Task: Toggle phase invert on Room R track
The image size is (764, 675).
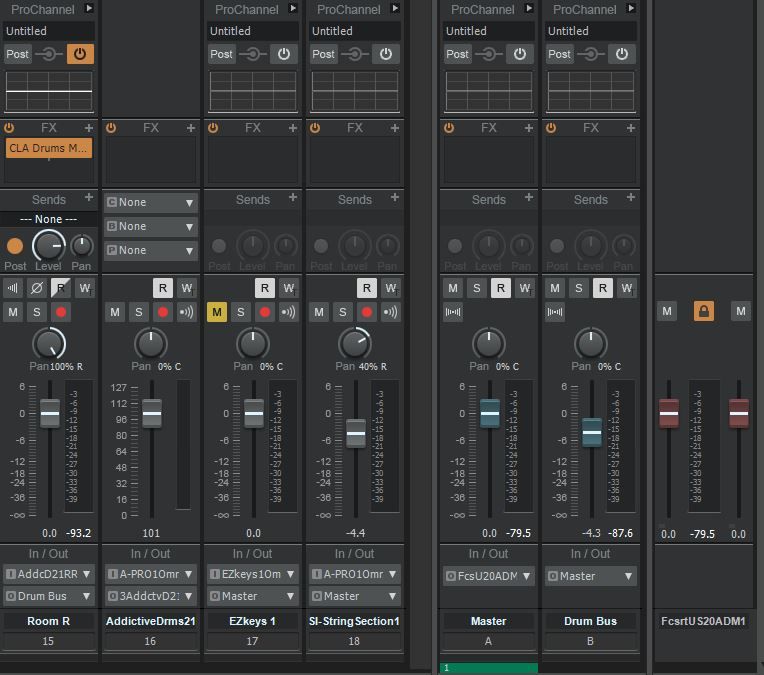Action: coord(37,288)
